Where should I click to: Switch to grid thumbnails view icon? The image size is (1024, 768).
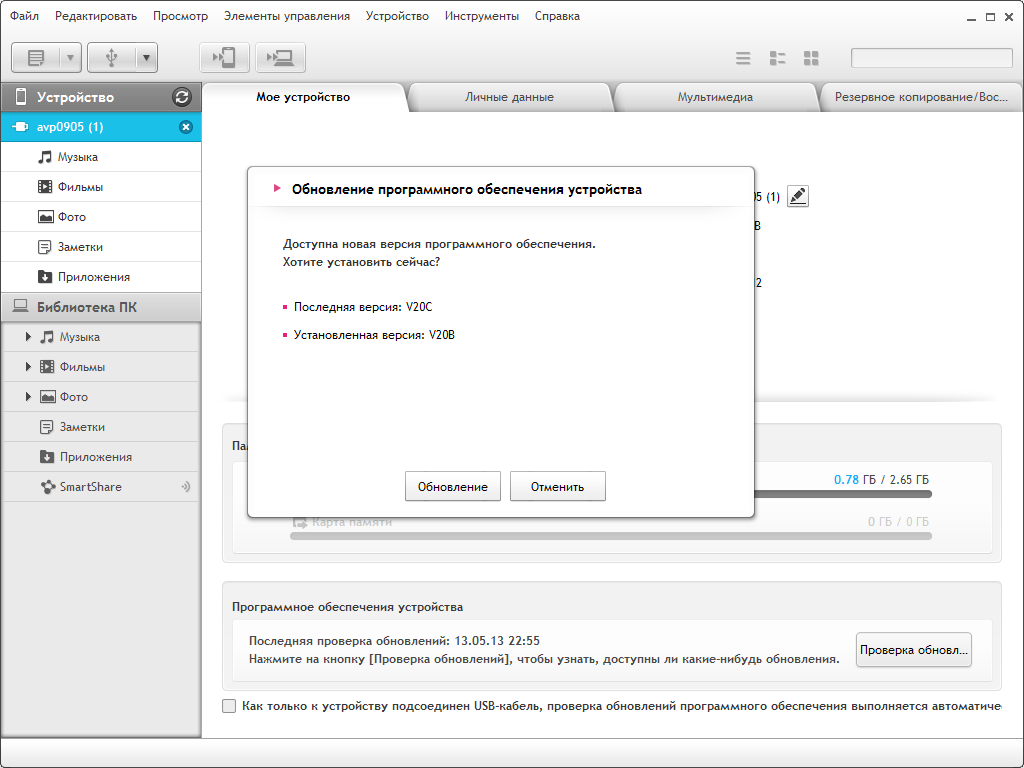(x=811, y=58)
